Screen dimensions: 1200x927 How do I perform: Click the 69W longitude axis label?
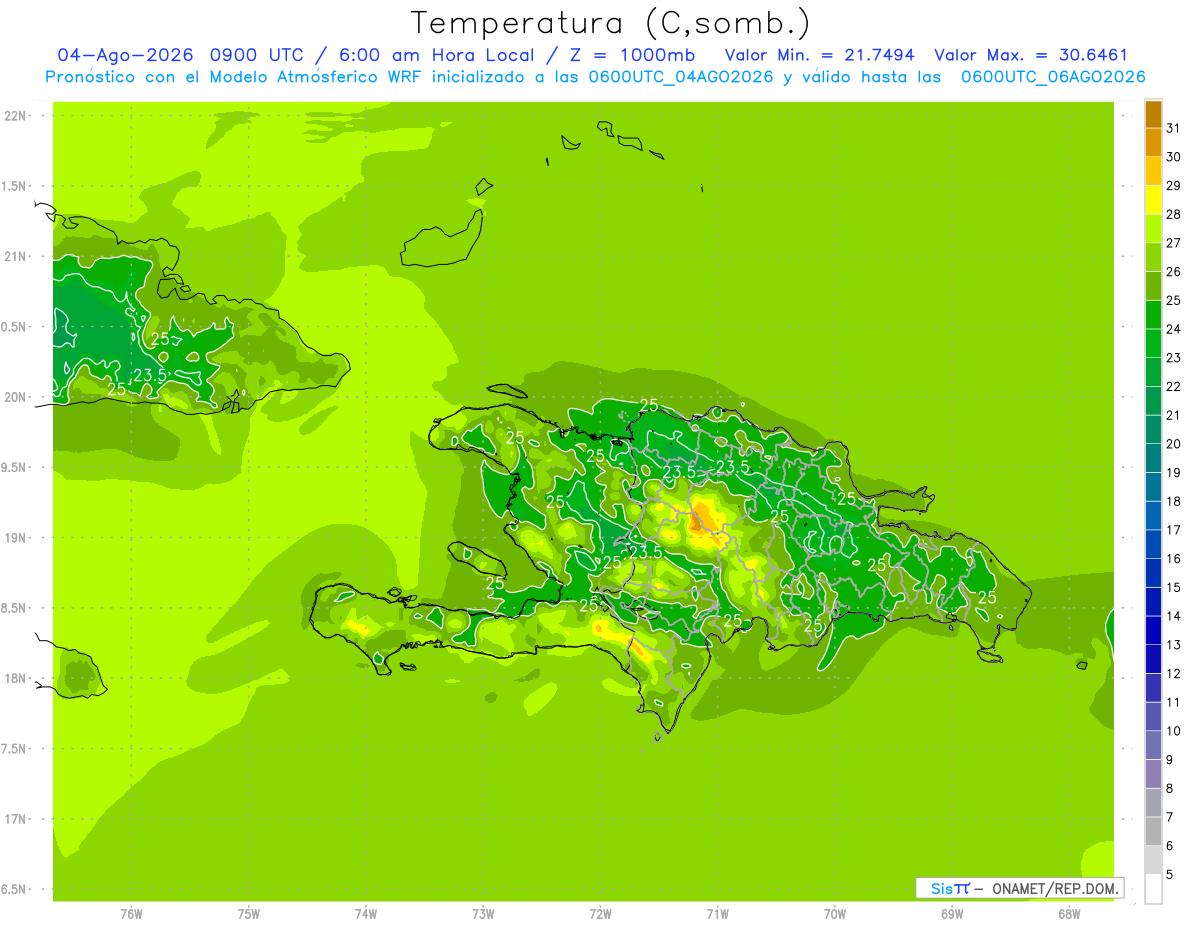[x=952, y=914]
